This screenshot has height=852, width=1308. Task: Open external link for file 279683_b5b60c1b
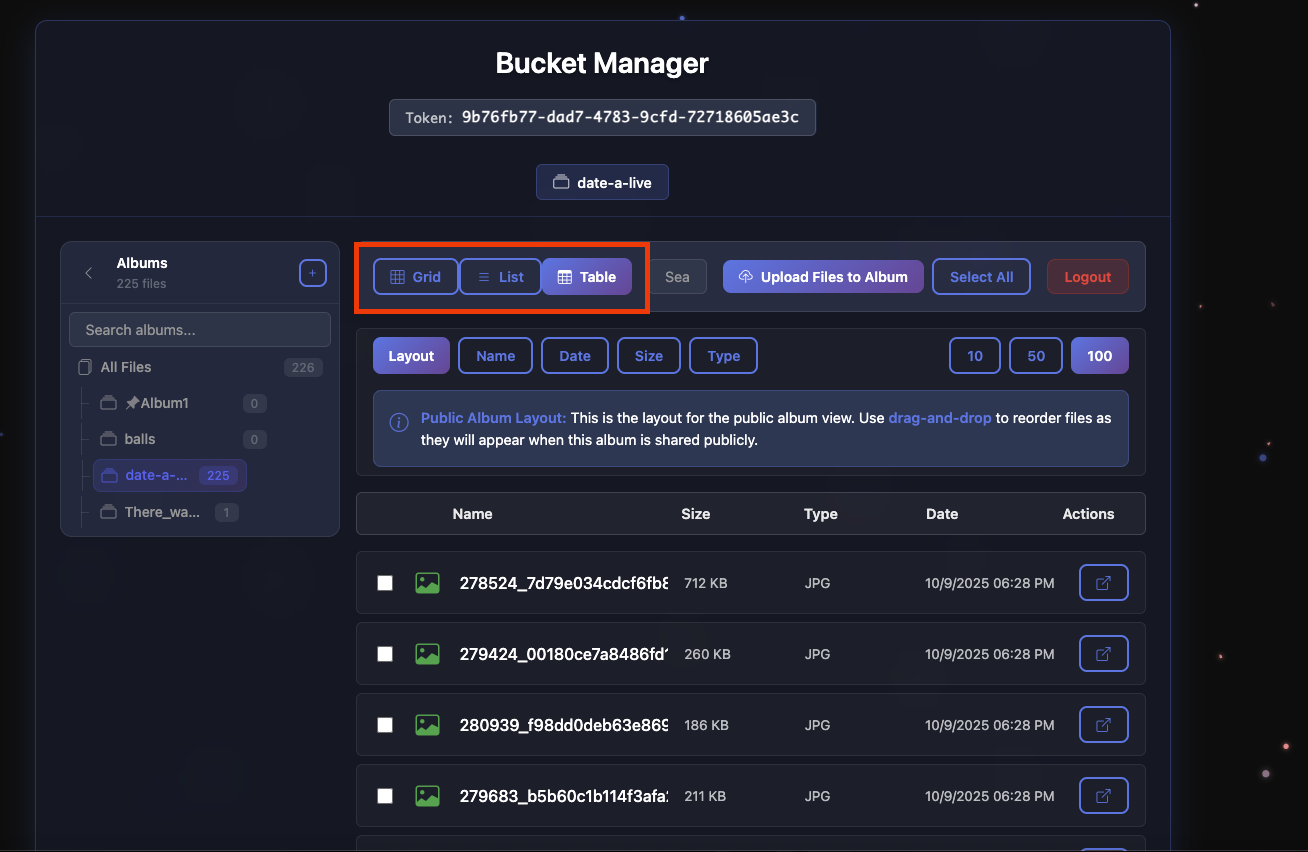tap(1103, 796)
